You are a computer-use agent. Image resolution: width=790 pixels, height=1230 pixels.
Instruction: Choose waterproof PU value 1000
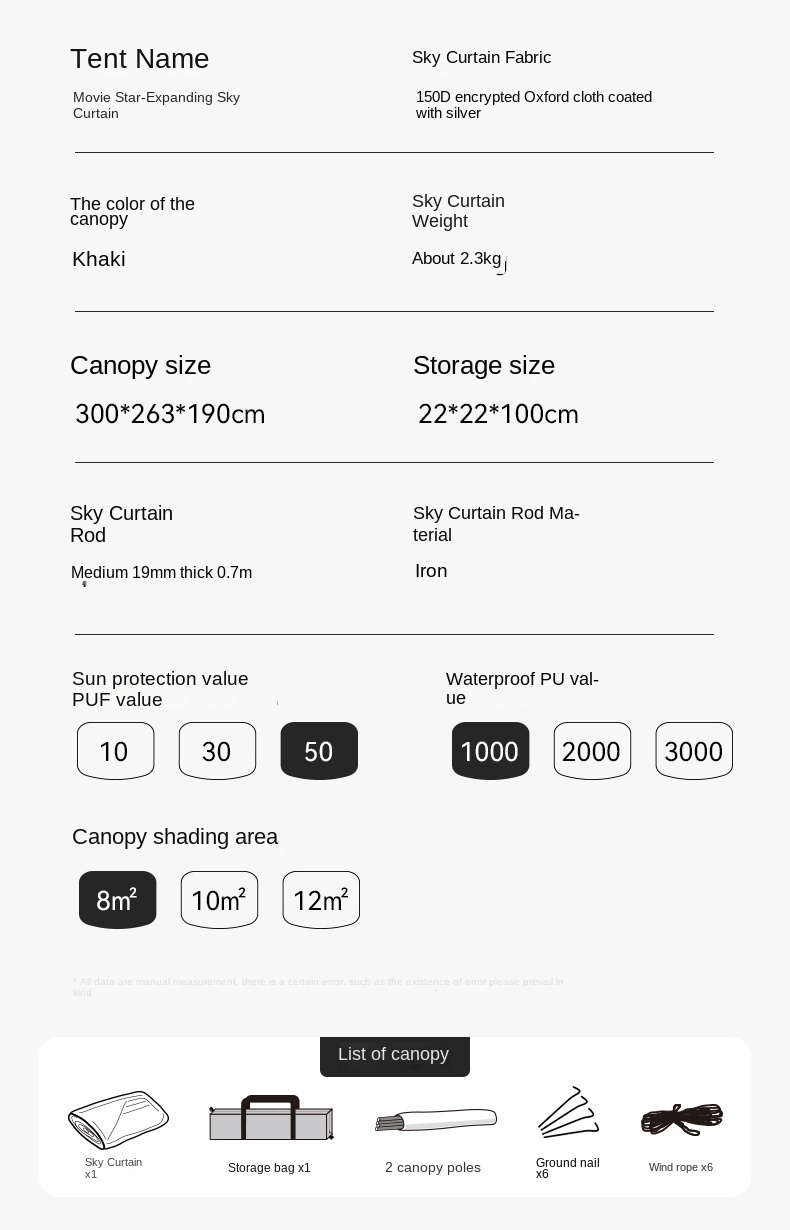pyautogui.click(x=490, y=750)
